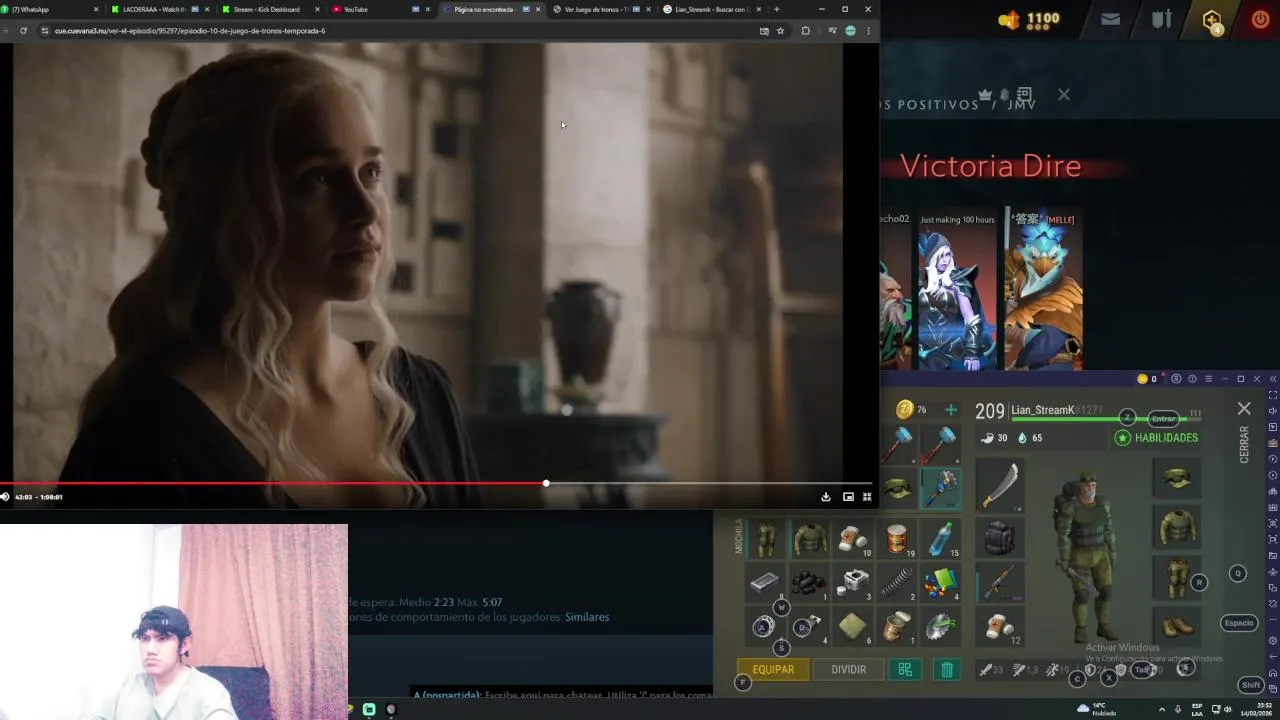Mute the video with the volume icon

tap(5, 497)
